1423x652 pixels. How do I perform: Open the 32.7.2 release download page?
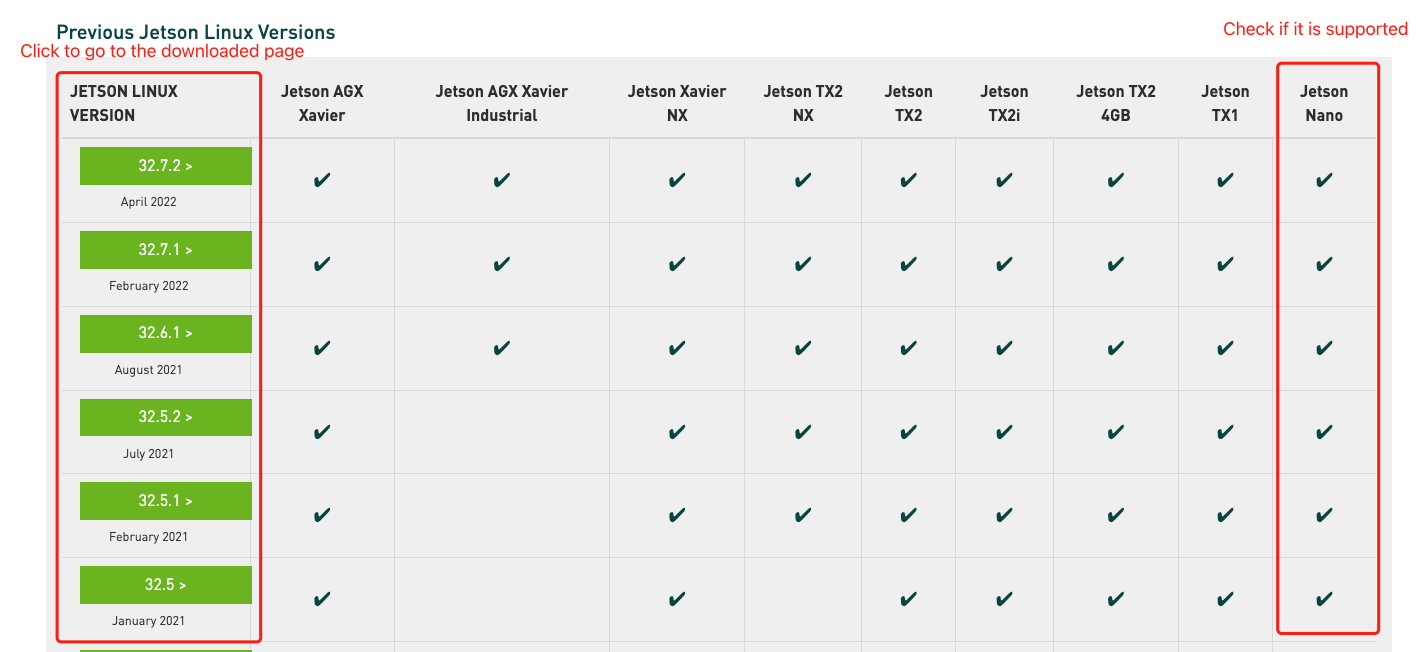[165, 166]
